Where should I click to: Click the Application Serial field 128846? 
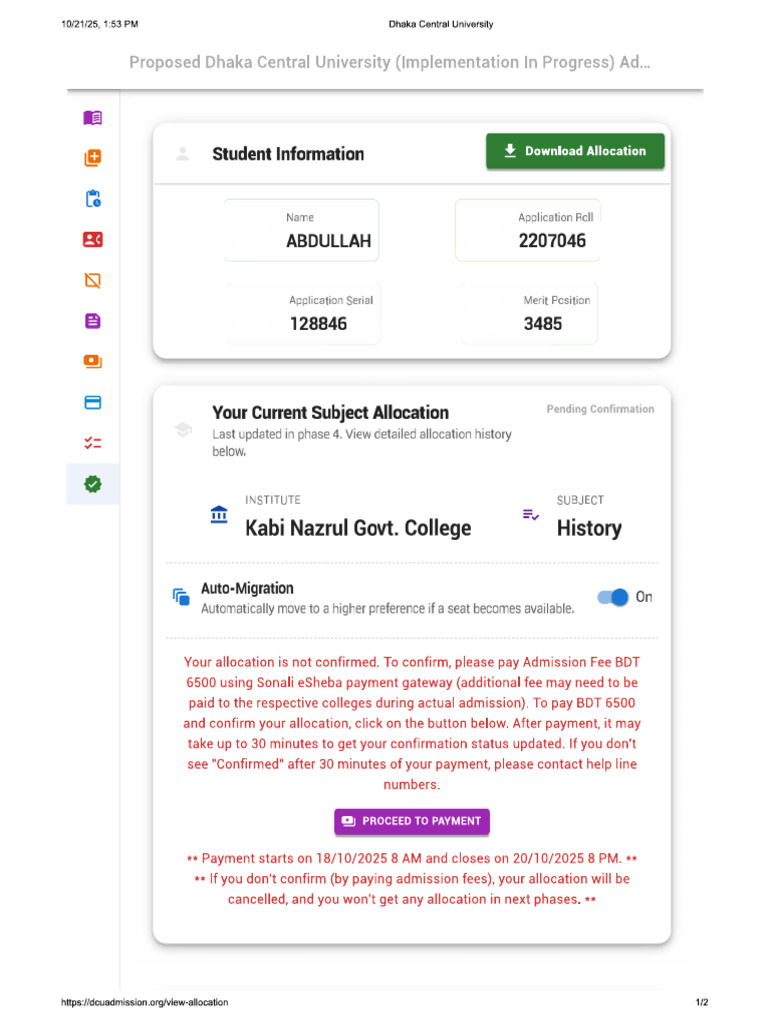pos(304,313)
